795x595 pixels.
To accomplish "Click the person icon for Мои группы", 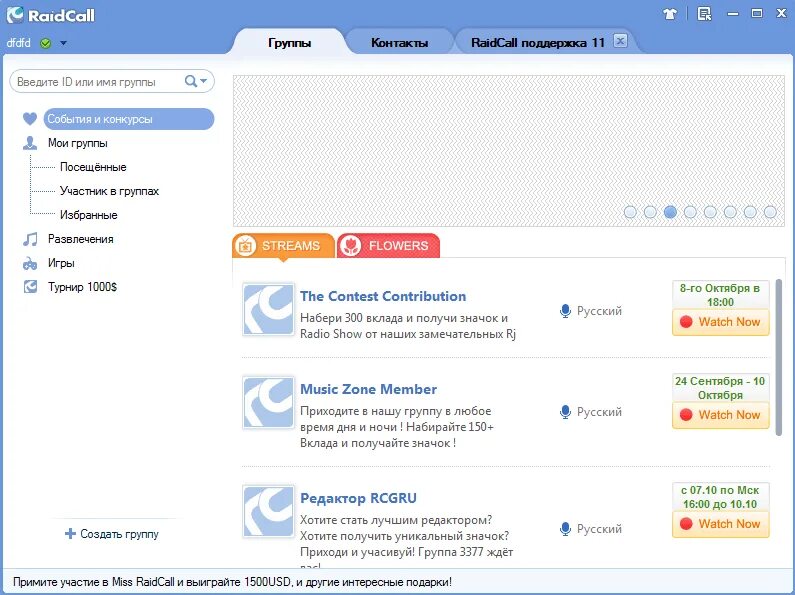I will (30, 143).
